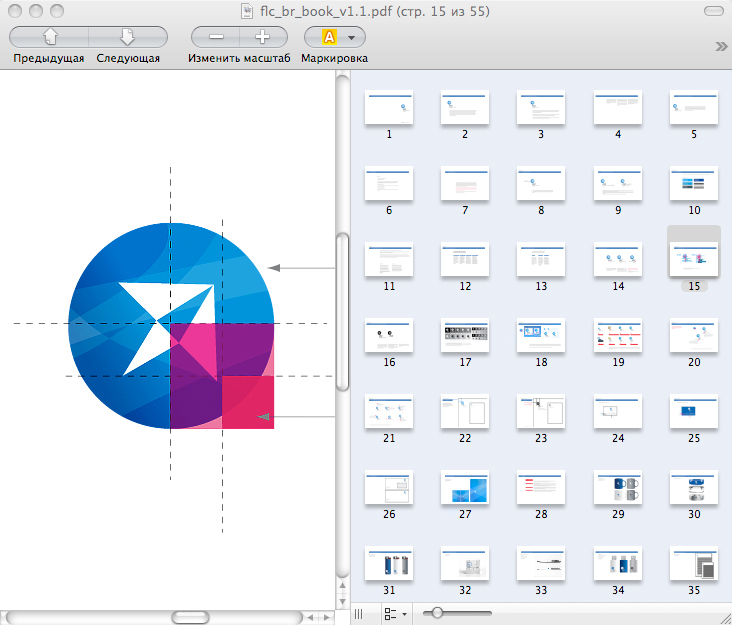Jump to the page 25 thumbnail
Screen dimensions: 732x625
click(x=693, y=411)
